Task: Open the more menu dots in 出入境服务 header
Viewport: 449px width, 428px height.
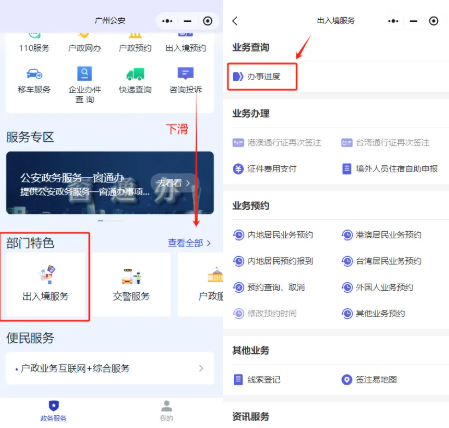Action: coord(393,21)
